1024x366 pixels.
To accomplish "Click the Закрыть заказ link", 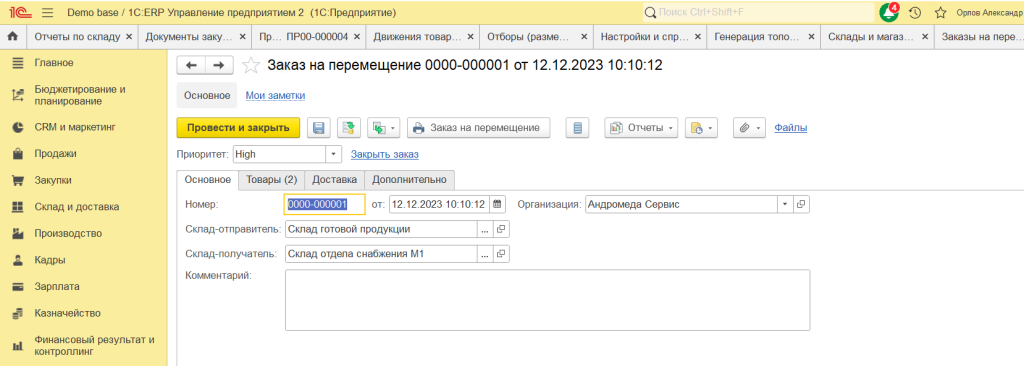I will 385,154.
